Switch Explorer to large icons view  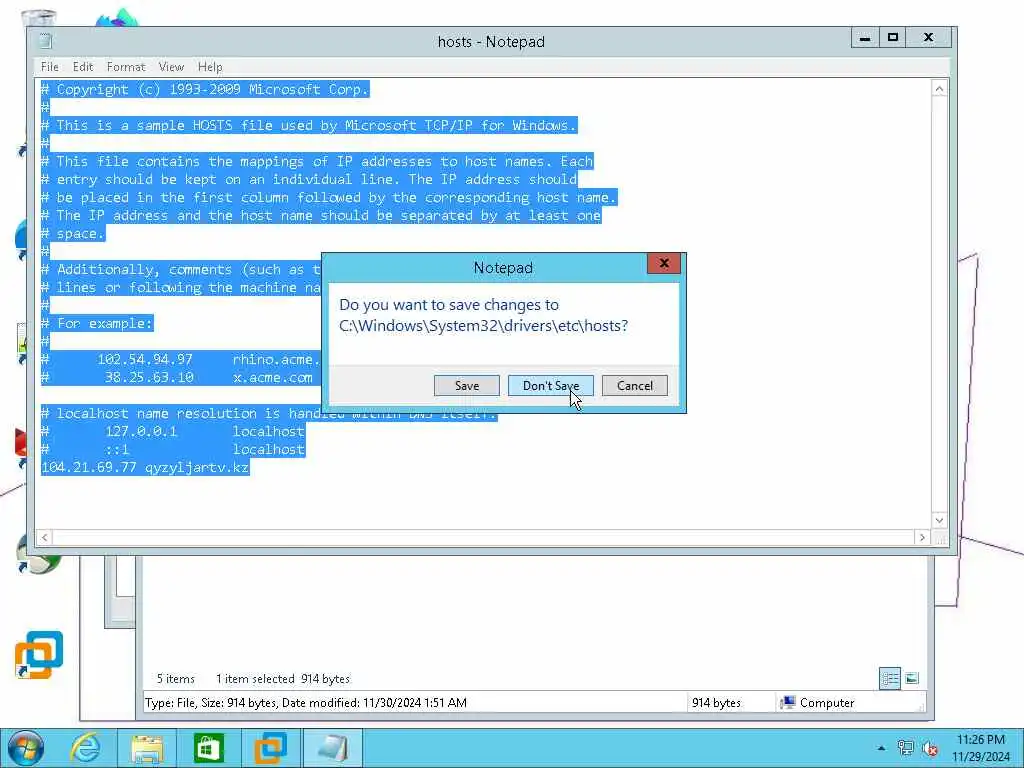tap(912, 678)
